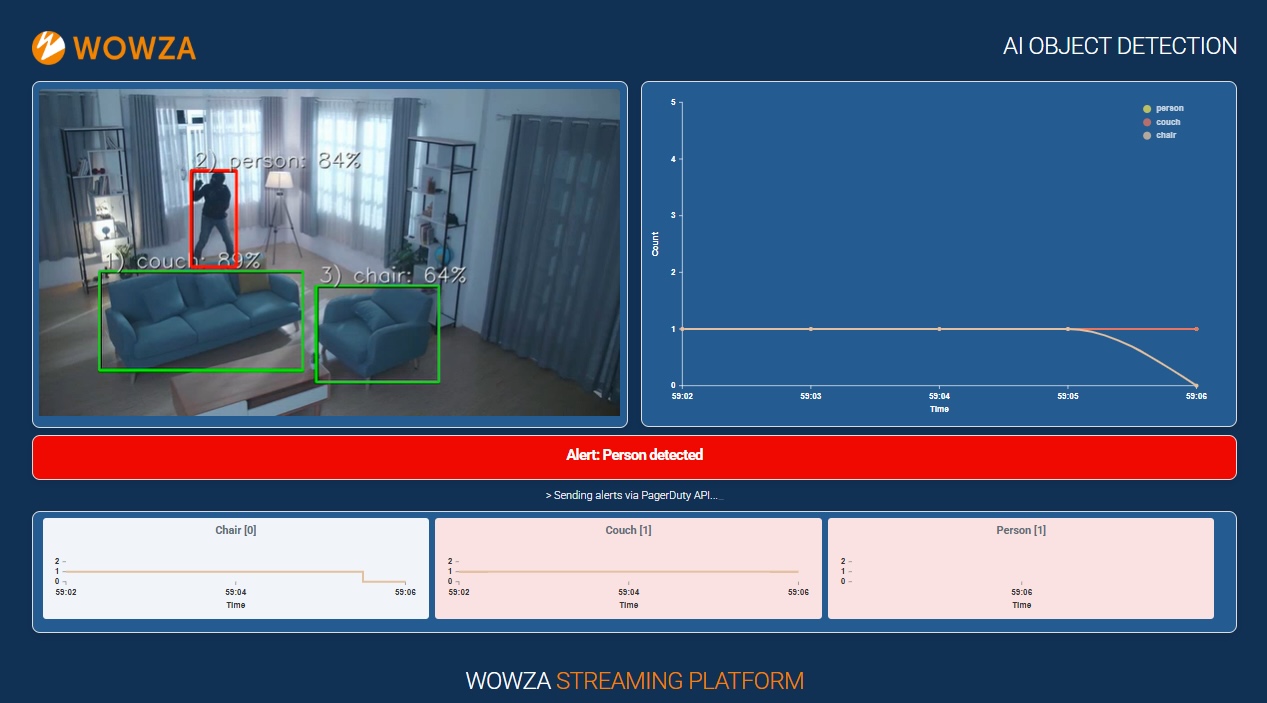This screenshot has height=703, width=1267.
Task: Click the 59:06 label in the Couch chart
Action: (798, 592)
